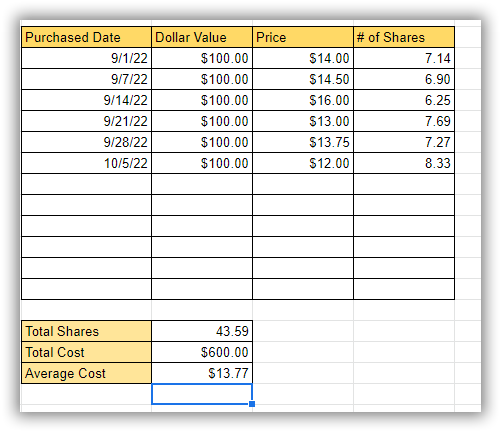This screenshot has width=501, height=432.
Task: Click the 9/1/22 date cell
Action: point(86,58)
